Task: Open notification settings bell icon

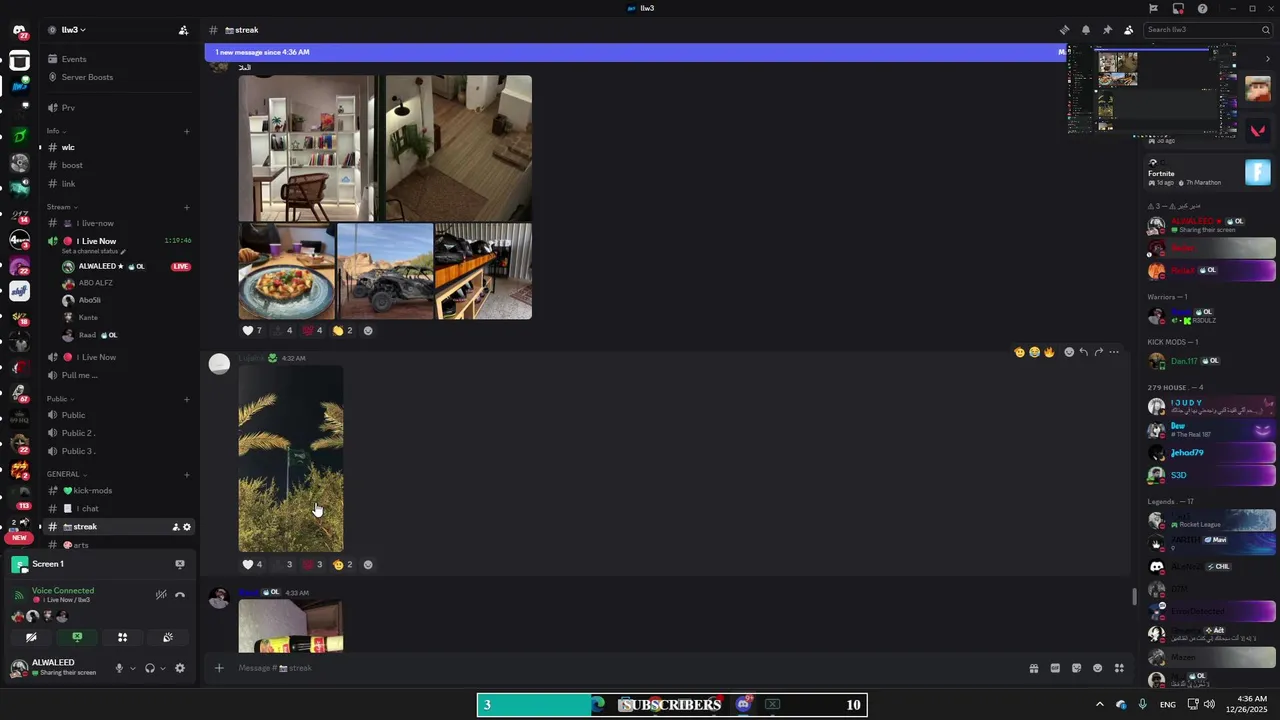Action: click(1086, 30)
